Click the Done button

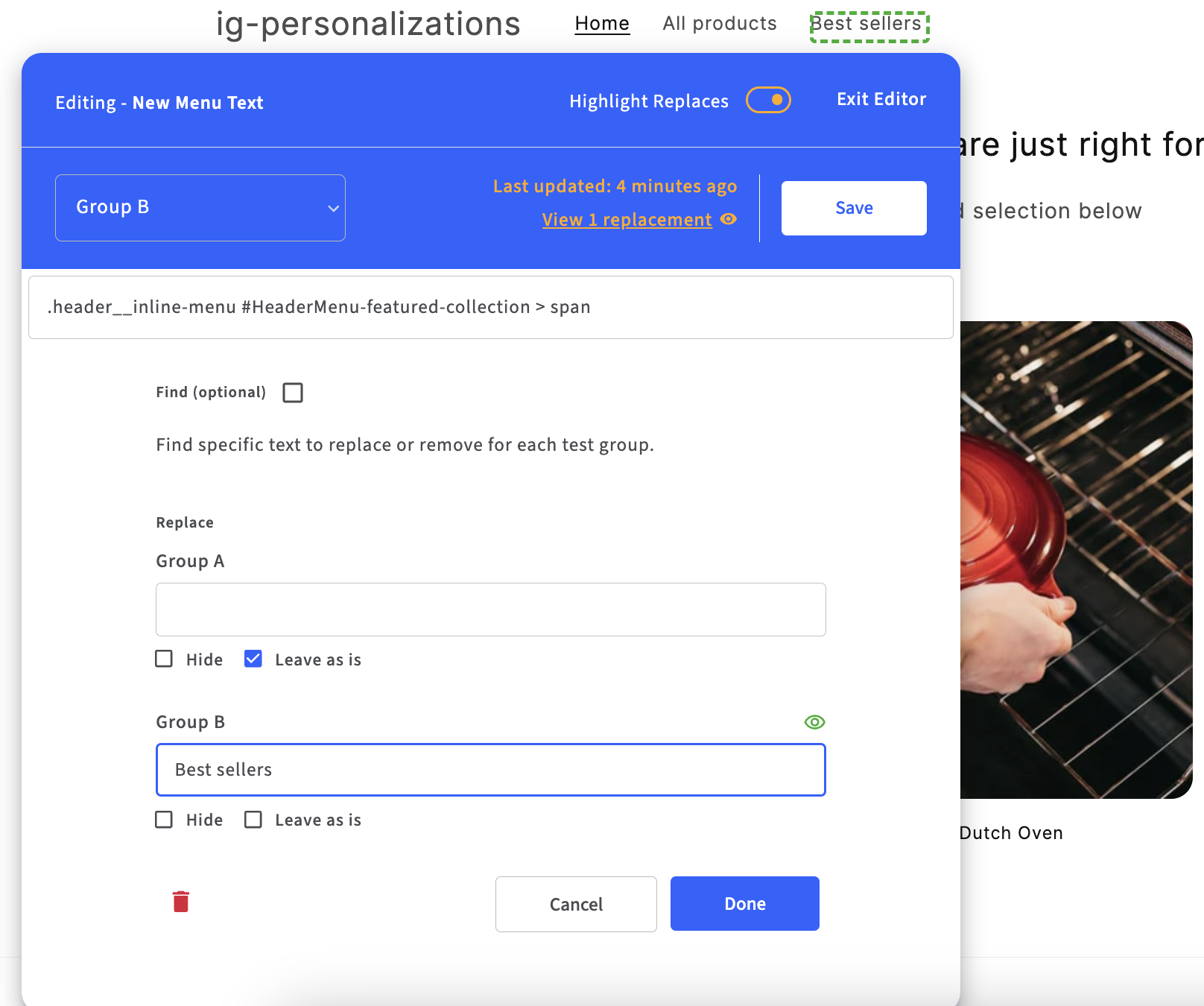tap(744, 904)
